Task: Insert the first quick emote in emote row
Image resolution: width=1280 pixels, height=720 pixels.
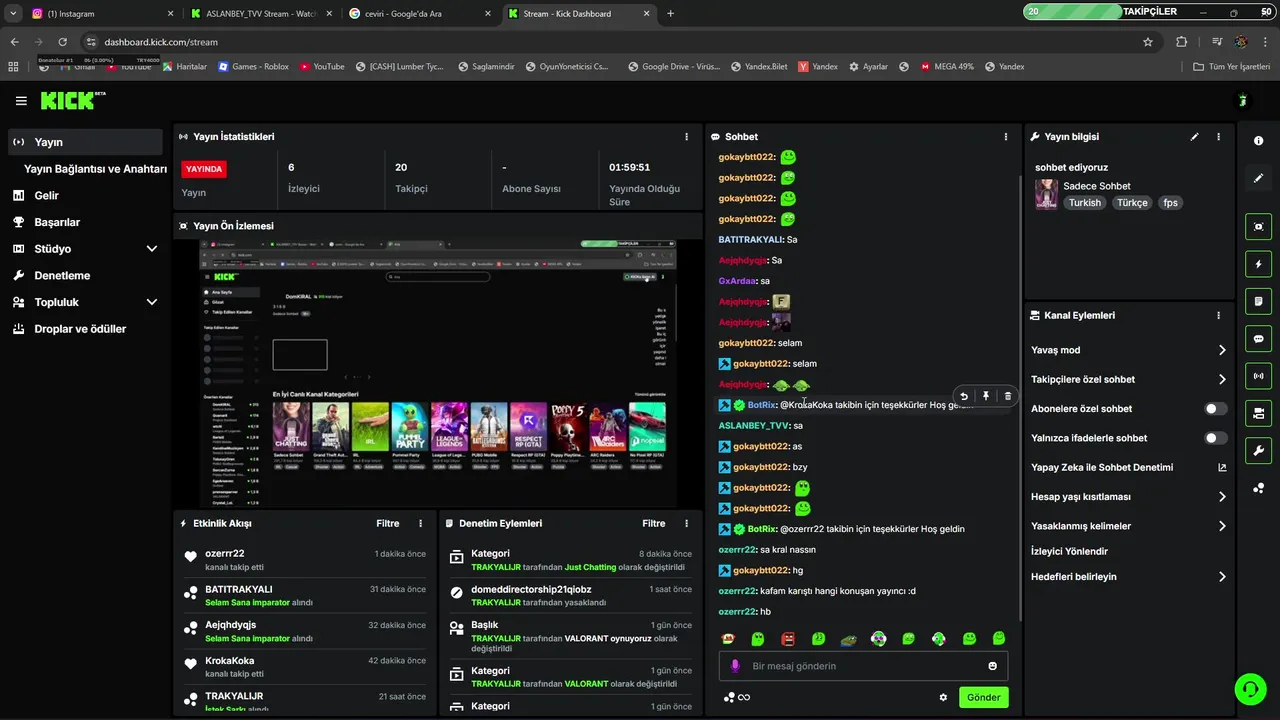Action: tap(729, 638)
